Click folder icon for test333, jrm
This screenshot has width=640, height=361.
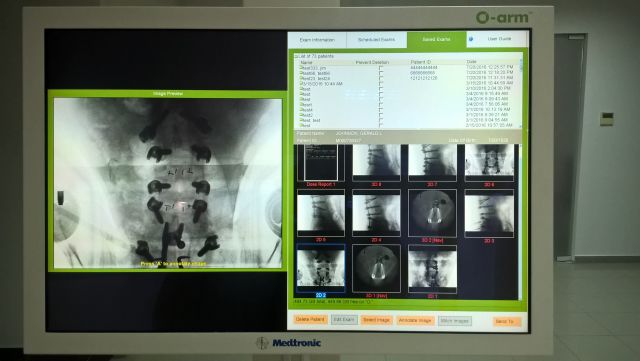[301, 68]
